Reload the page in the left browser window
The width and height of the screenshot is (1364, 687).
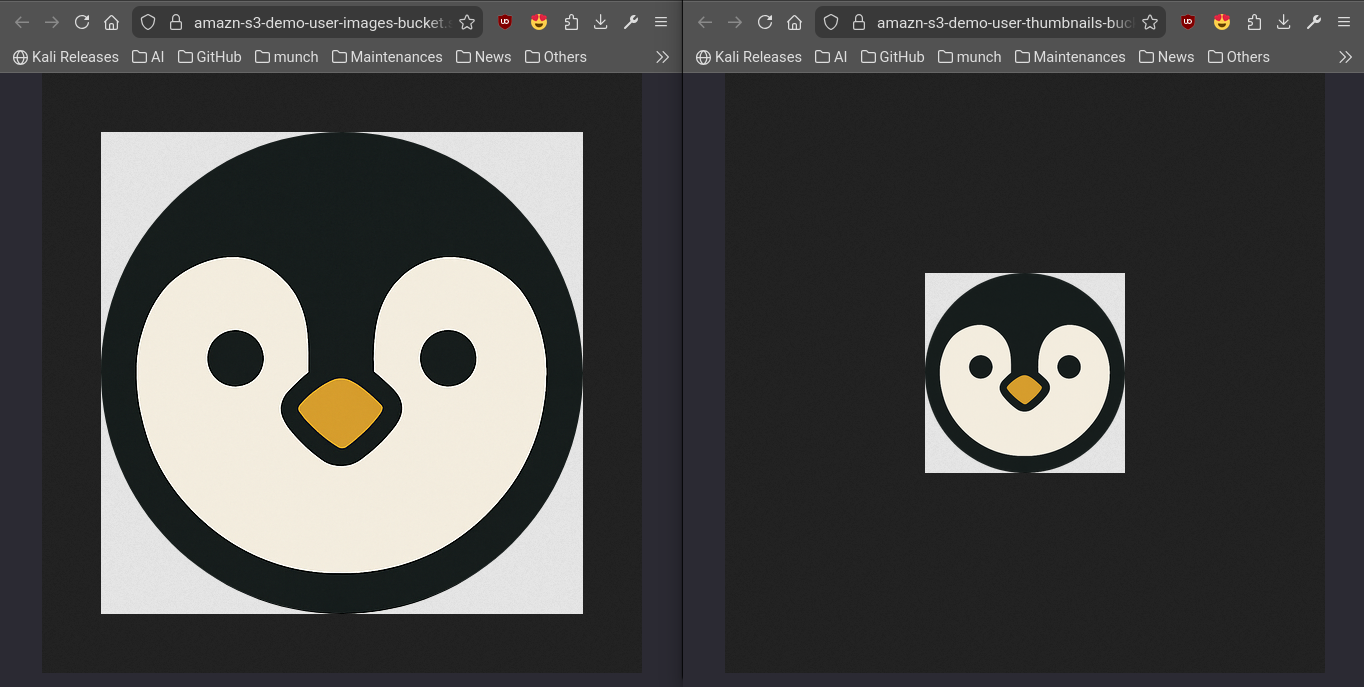coord(82,22)
